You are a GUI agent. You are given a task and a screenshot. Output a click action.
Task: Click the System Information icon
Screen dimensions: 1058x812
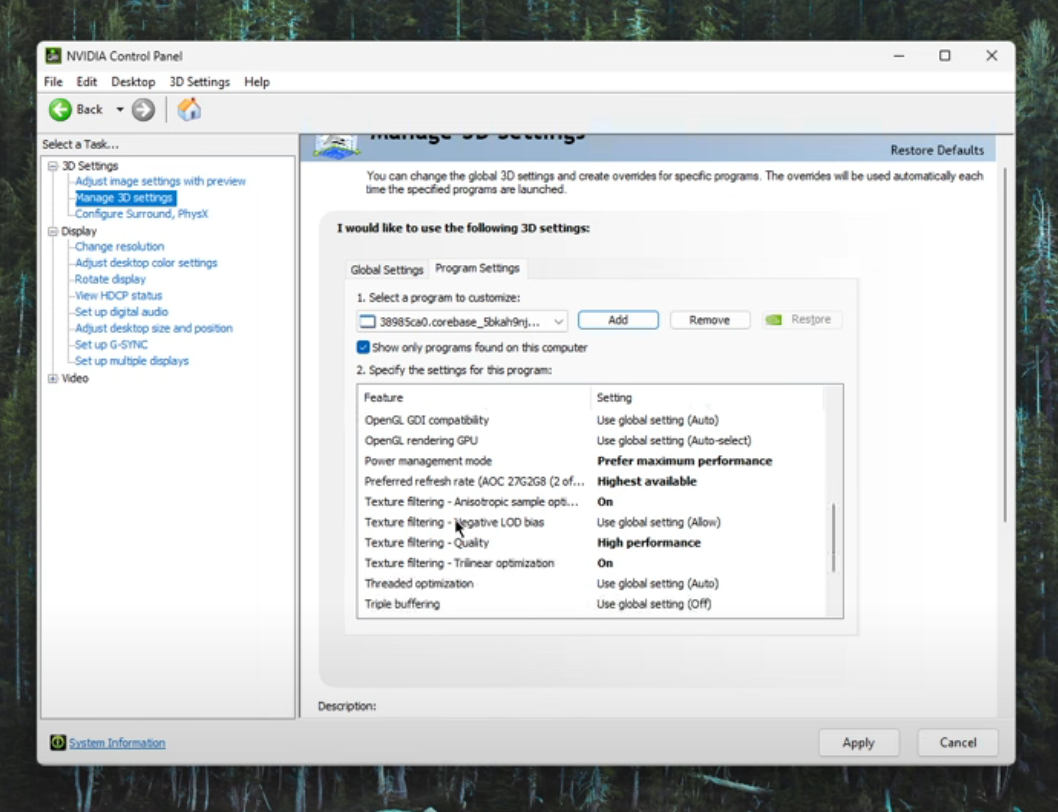pyautogui.click(x=58, y=742)
